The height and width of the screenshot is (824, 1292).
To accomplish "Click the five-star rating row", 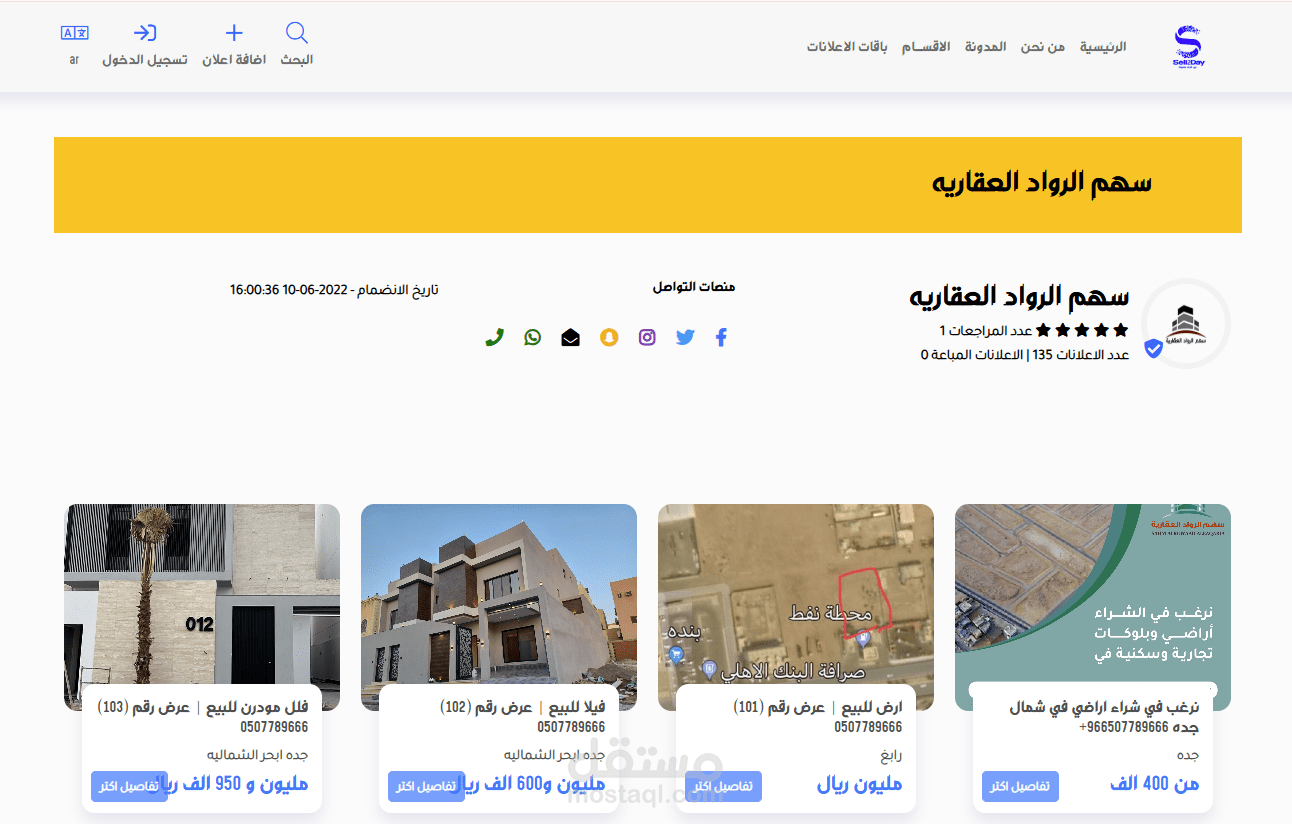I will click(1082, 330).
